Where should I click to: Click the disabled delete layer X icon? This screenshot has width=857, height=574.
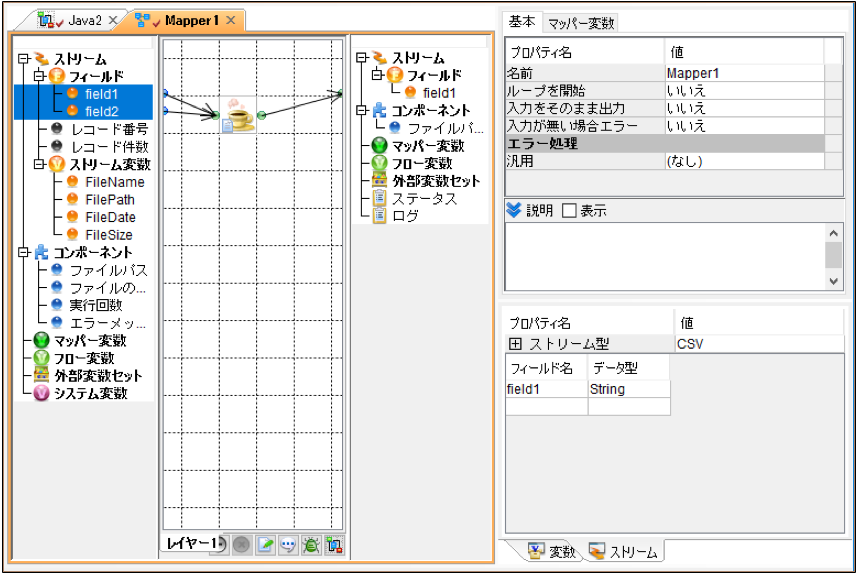(x=241, y=545)
